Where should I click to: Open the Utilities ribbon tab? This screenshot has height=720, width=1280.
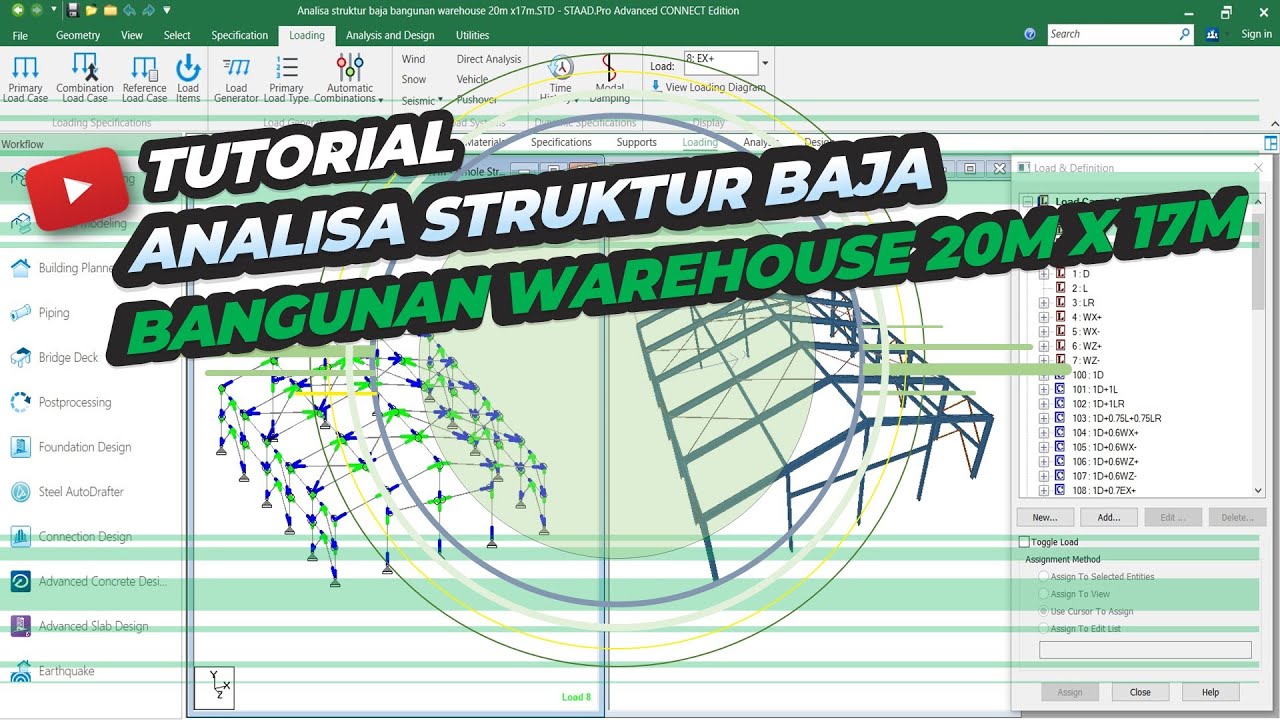(473, 35)
